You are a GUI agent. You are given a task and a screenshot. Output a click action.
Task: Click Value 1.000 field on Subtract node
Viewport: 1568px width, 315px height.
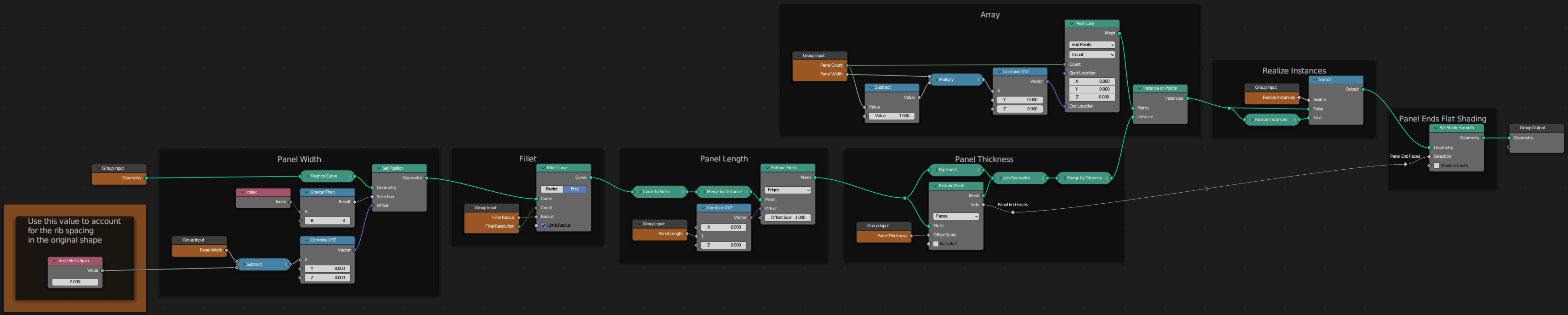pos(892,116)
